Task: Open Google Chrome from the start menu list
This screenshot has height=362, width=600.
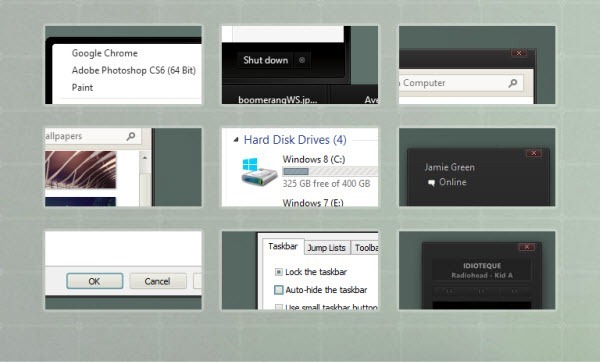Action: [104, 53]
